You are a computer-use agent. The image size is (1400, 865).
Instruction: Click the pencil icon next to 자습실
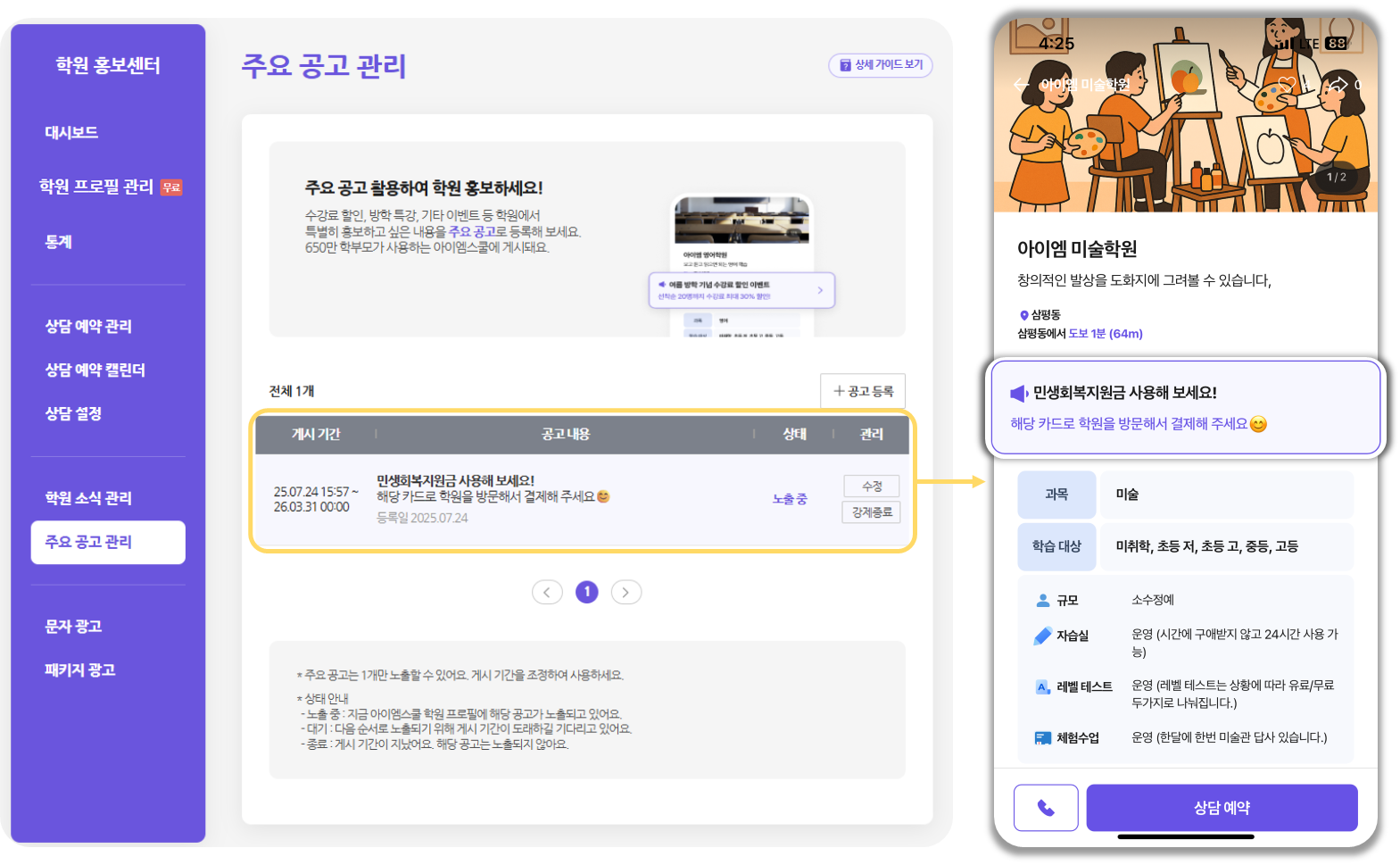coord(1042,636)
